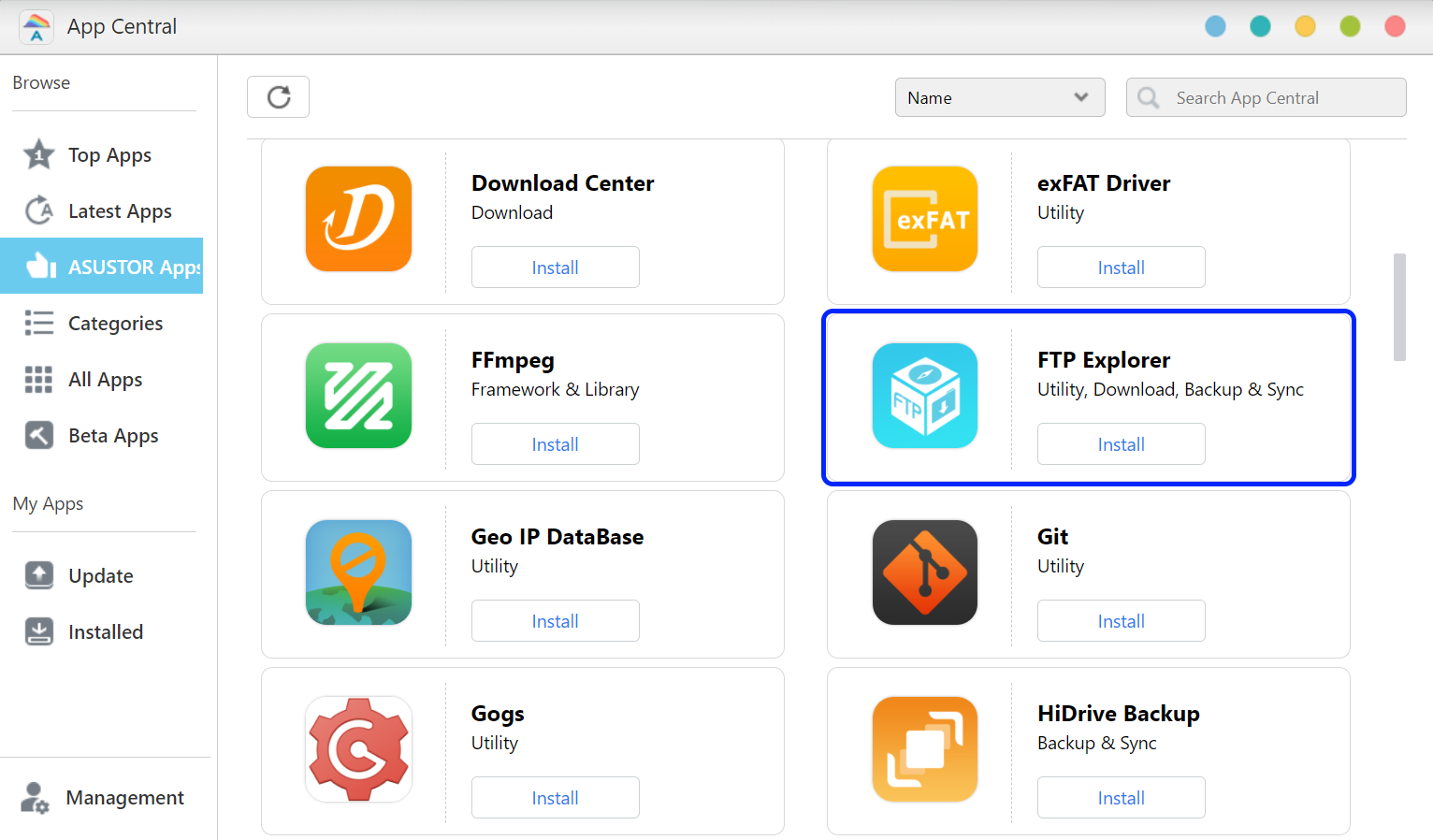Screen dimensions: 1433x840
Task: Select Categories in sidebar
Action: point(101,323)
